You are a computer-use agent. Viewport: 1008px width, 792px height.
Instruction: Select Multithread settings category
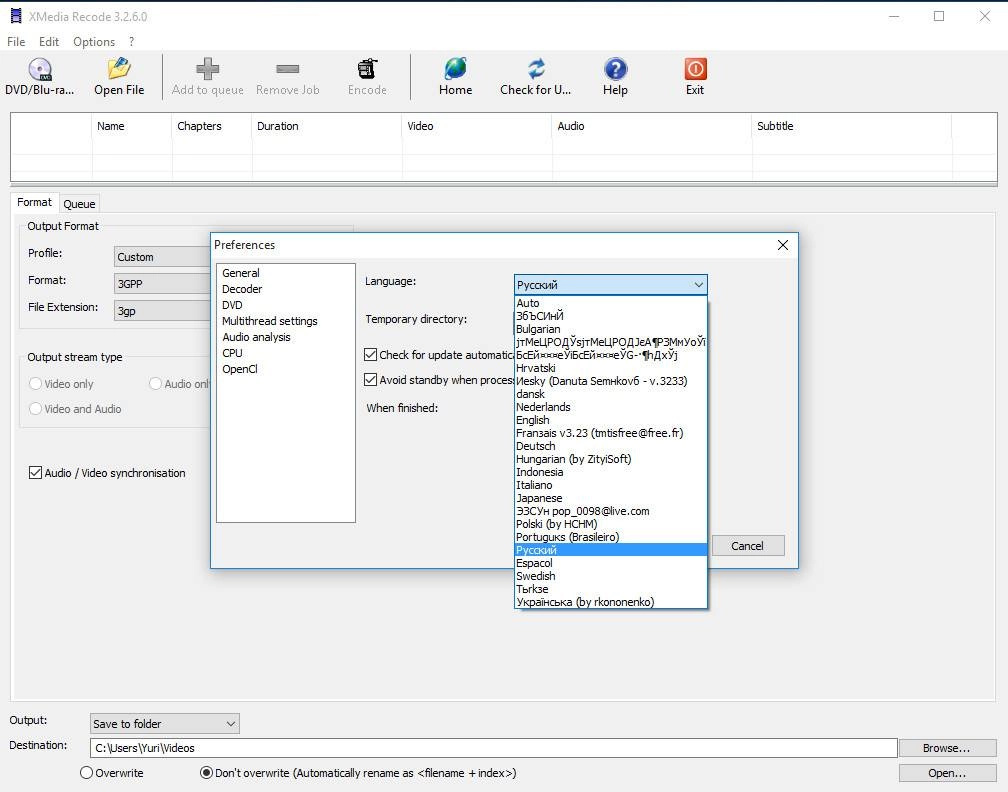270,321
